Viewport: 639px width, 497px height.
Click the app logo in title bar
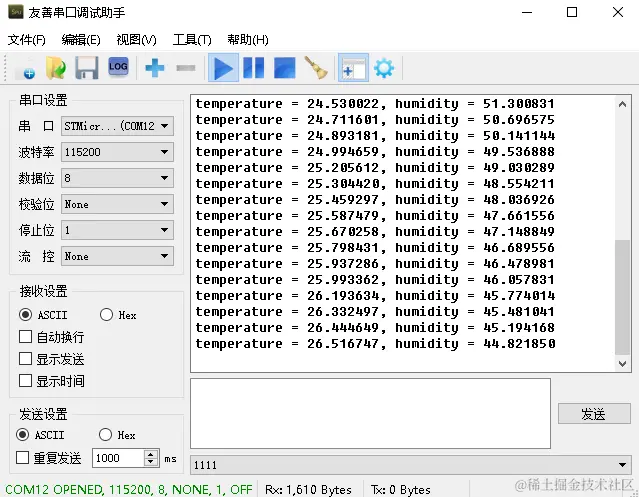click(15, 12)
